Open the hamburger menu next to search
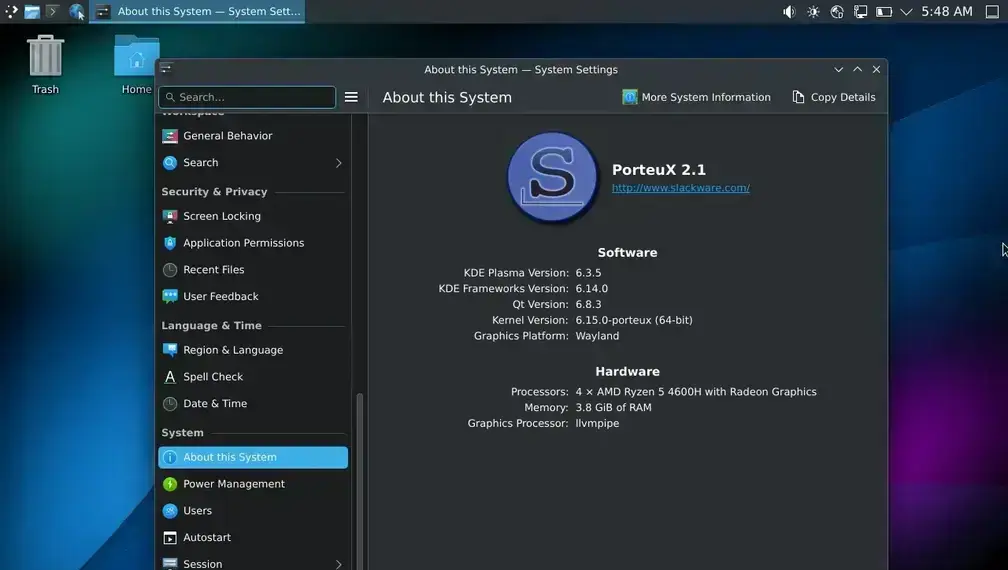 (x=351, y=97)
